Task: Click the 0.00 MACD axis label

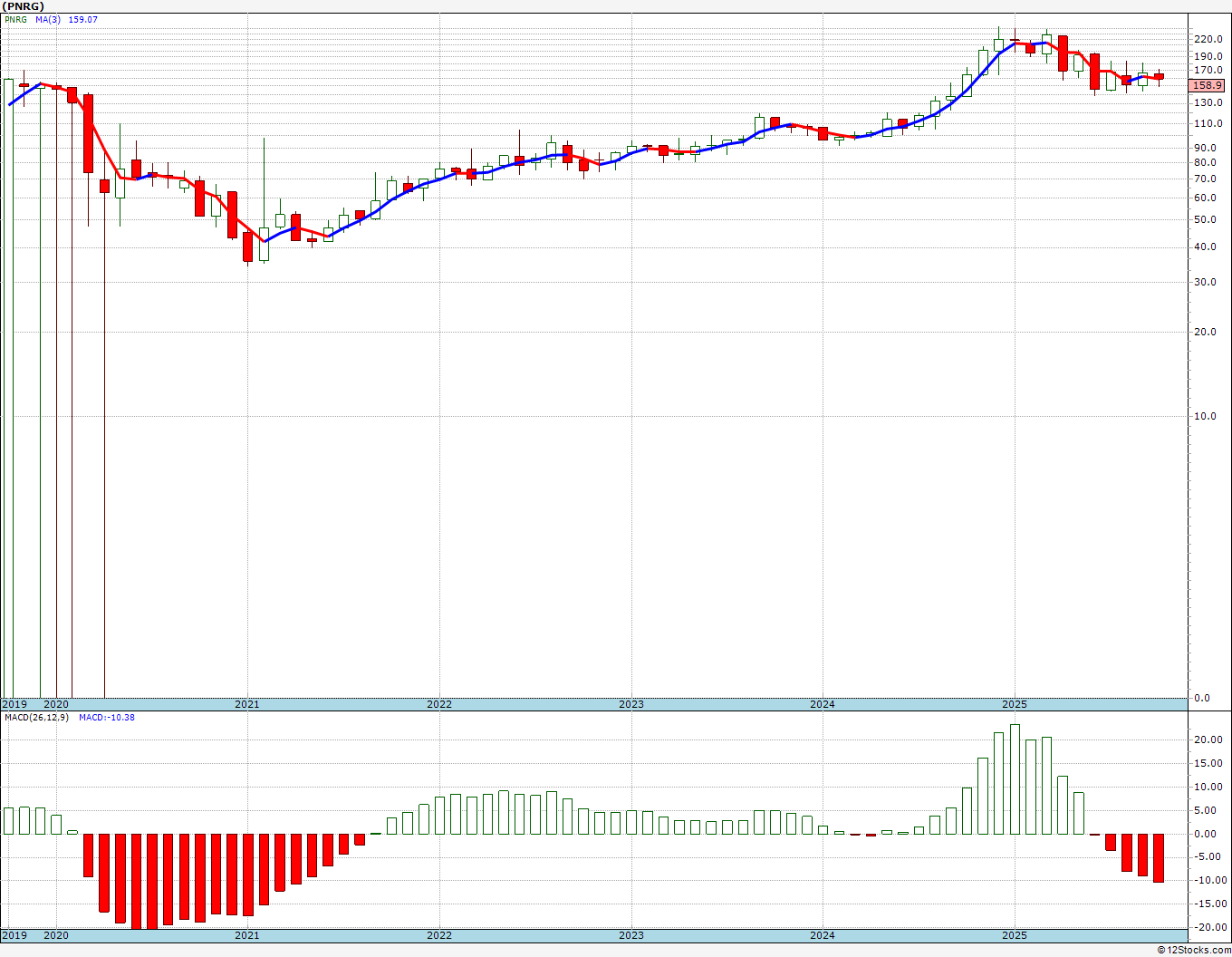Action: click(1205, 835)
